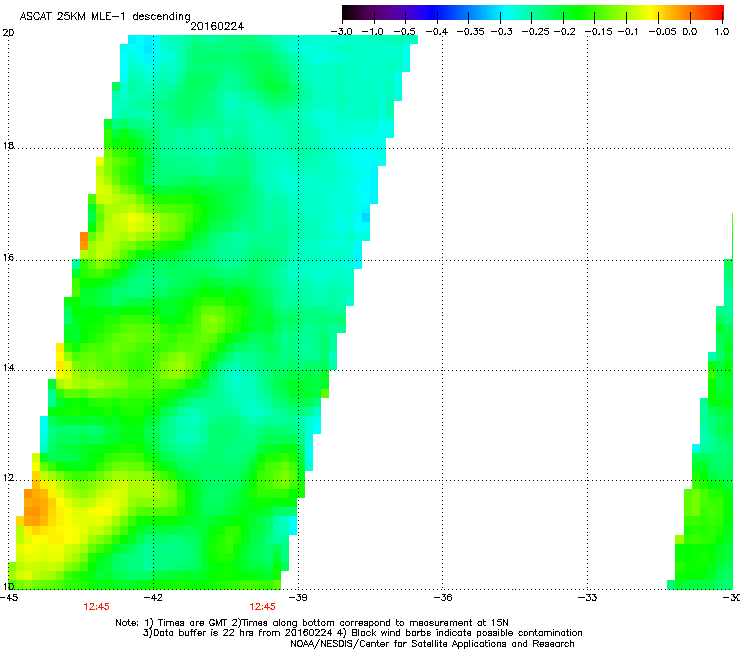
Task: Click red "12:45" time between -45 and -42
Action: 97,607
